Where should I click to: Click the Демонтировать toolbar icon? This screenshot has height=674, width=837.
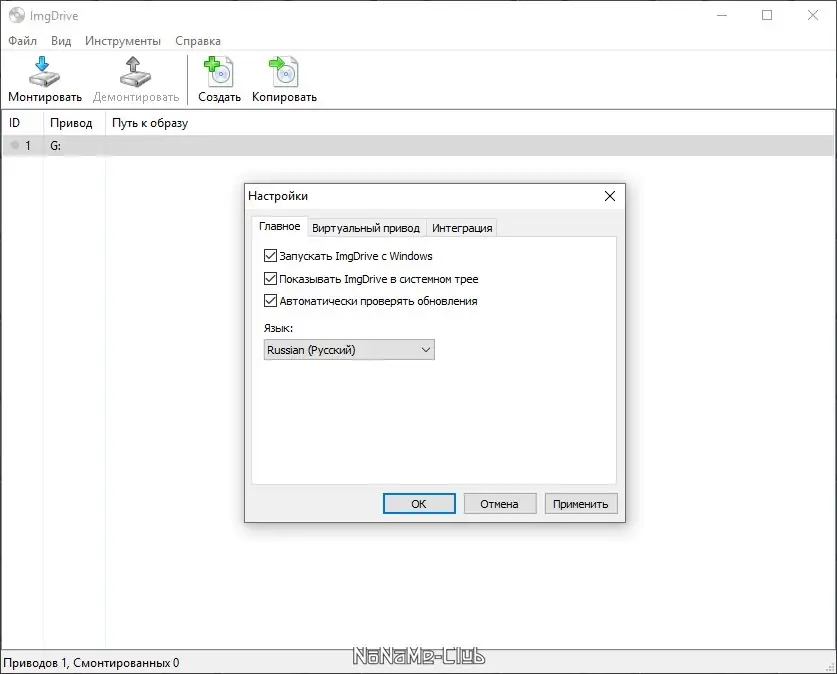click(135, 72)
